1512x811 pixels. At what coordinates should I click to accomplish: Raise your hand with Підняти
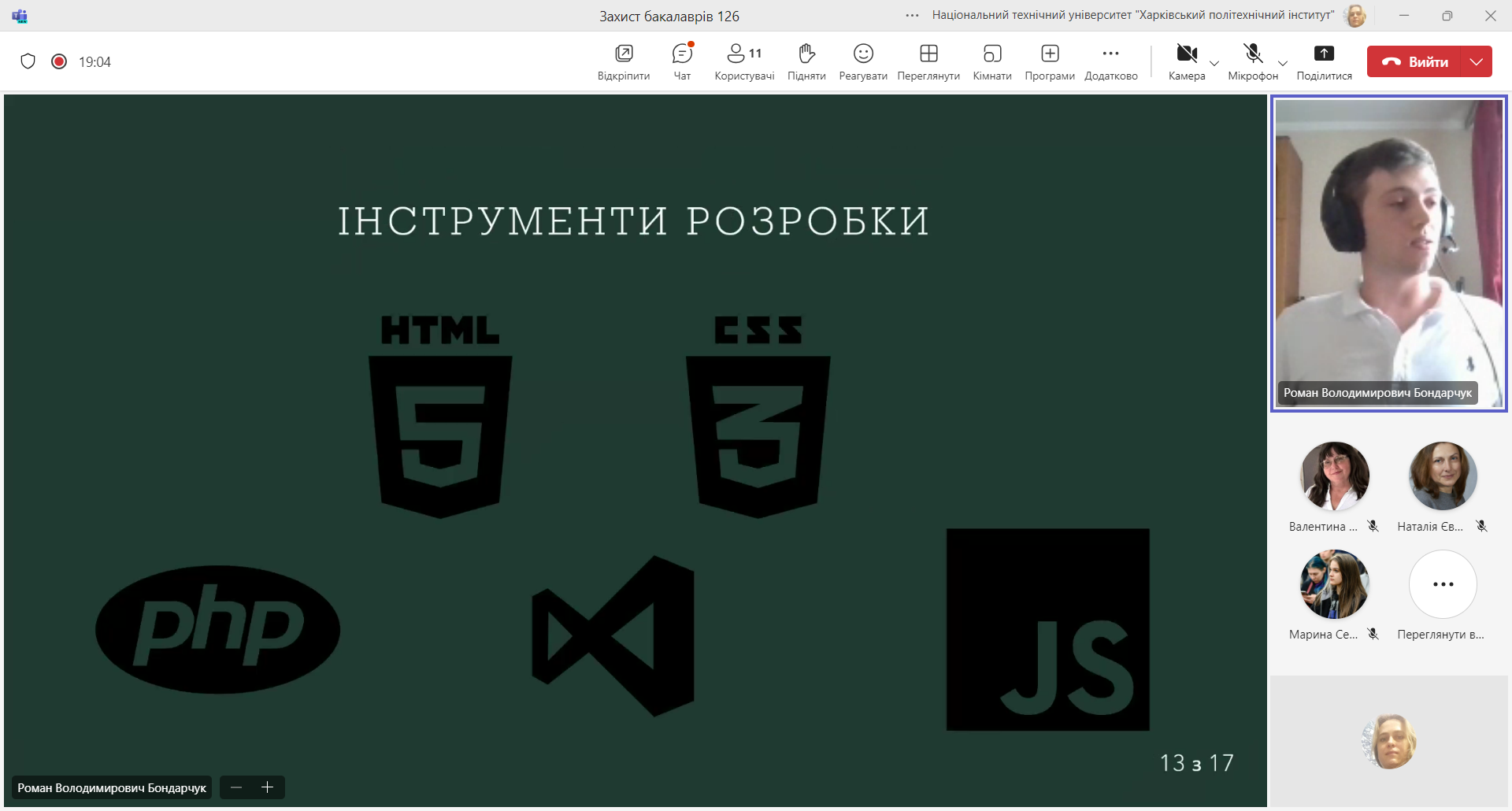click(x=806, y=61)
